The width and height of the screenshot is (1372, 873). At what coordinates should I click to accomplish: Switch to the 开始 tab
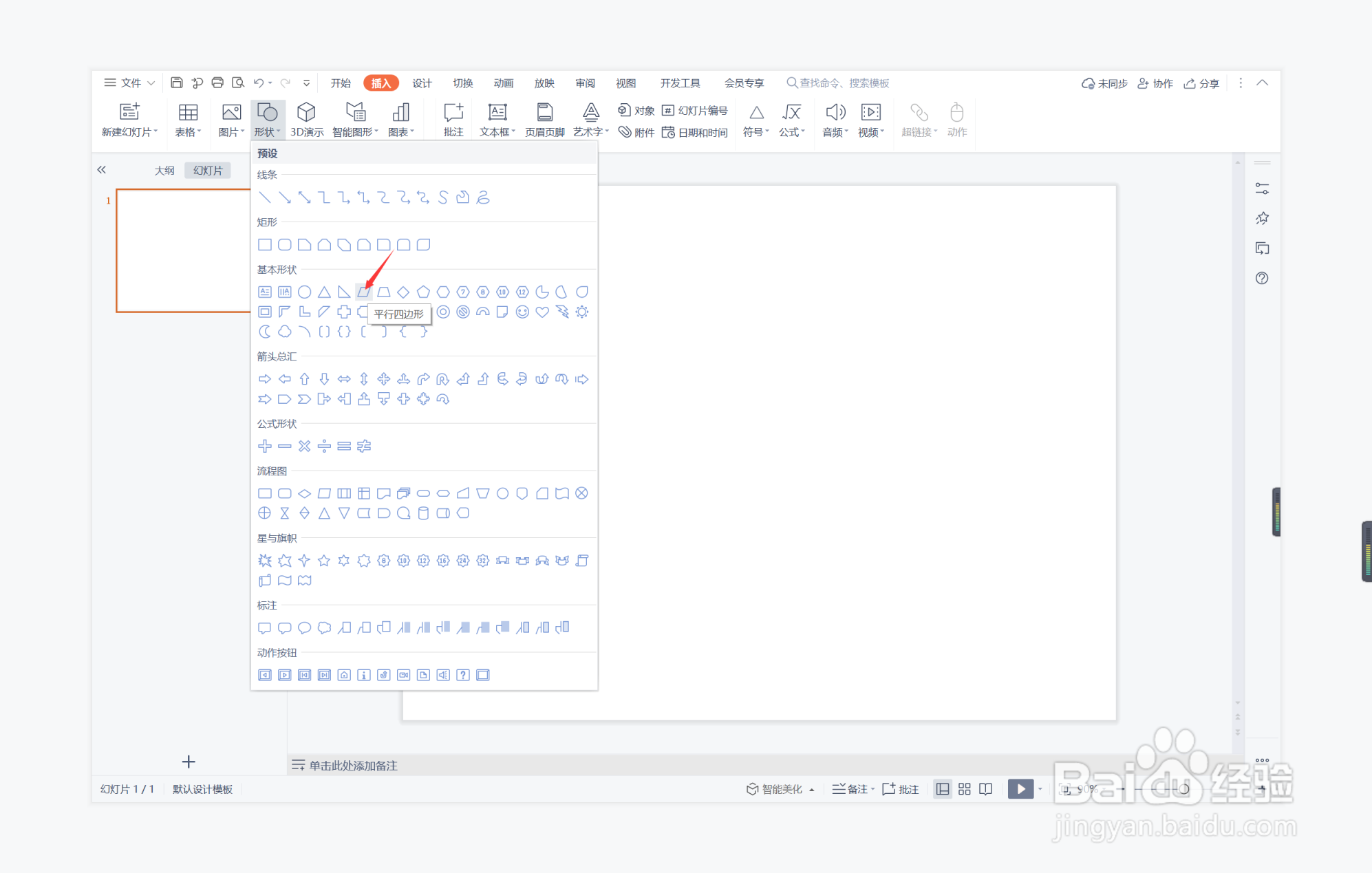coord(341,83)
